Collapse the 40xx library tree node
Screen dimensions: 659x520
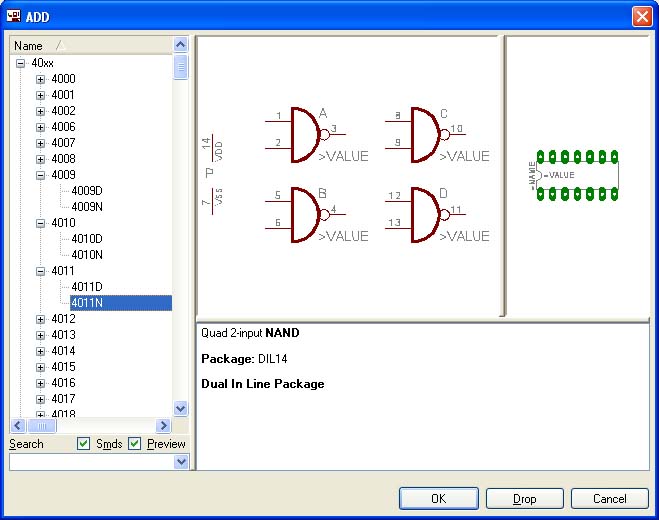click(x=20, y=63)
